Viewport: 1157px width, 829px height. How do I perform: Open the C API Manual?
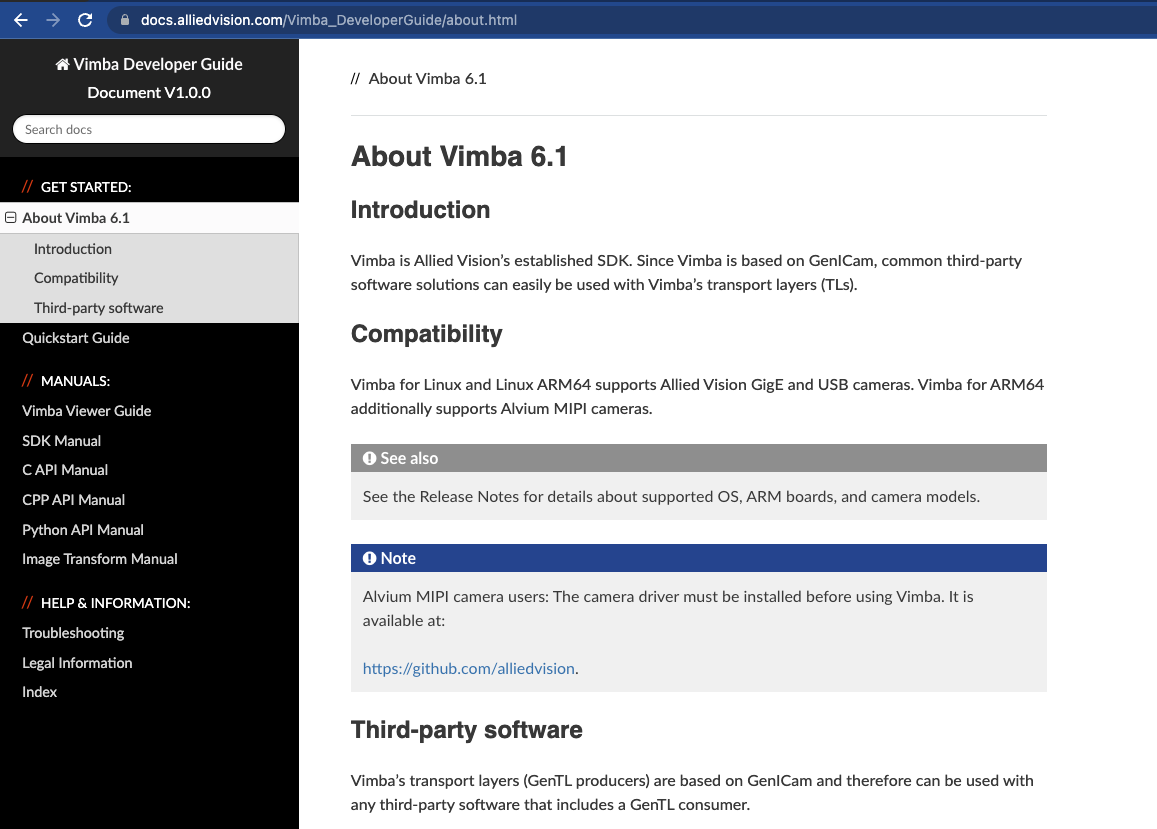point(65,470)
